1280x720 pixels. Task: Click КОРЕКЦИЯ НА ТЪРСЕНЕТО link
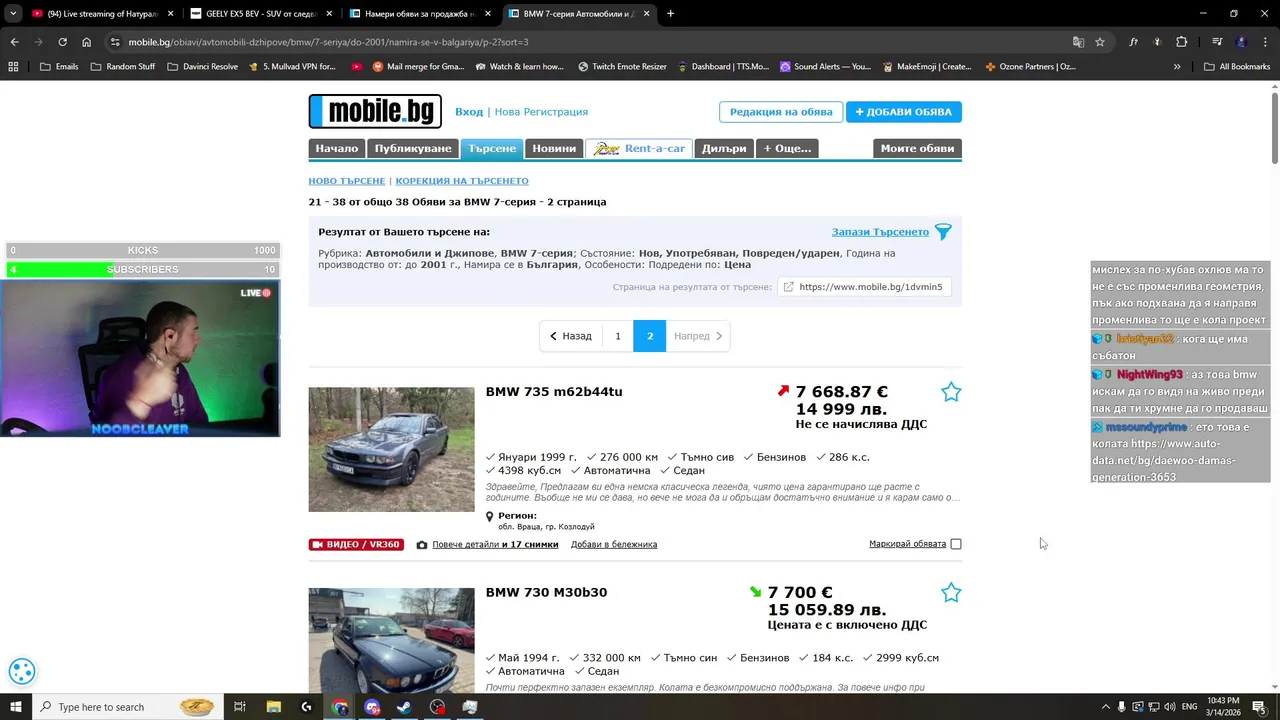pyautogui.click(x=462, y=181)
